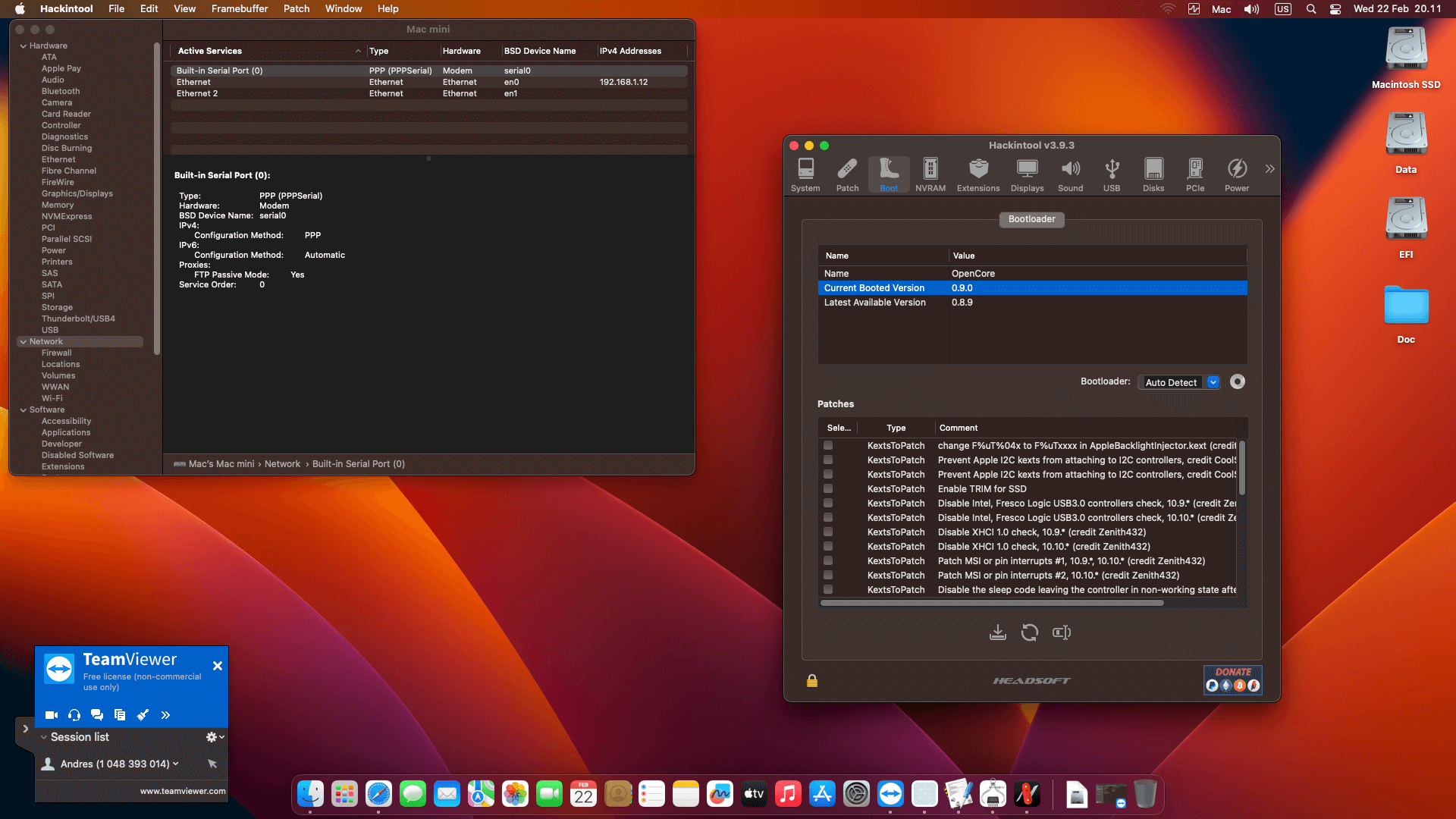Open the Framebuffer menu
Screen dimensions: 1456x819
240,9
